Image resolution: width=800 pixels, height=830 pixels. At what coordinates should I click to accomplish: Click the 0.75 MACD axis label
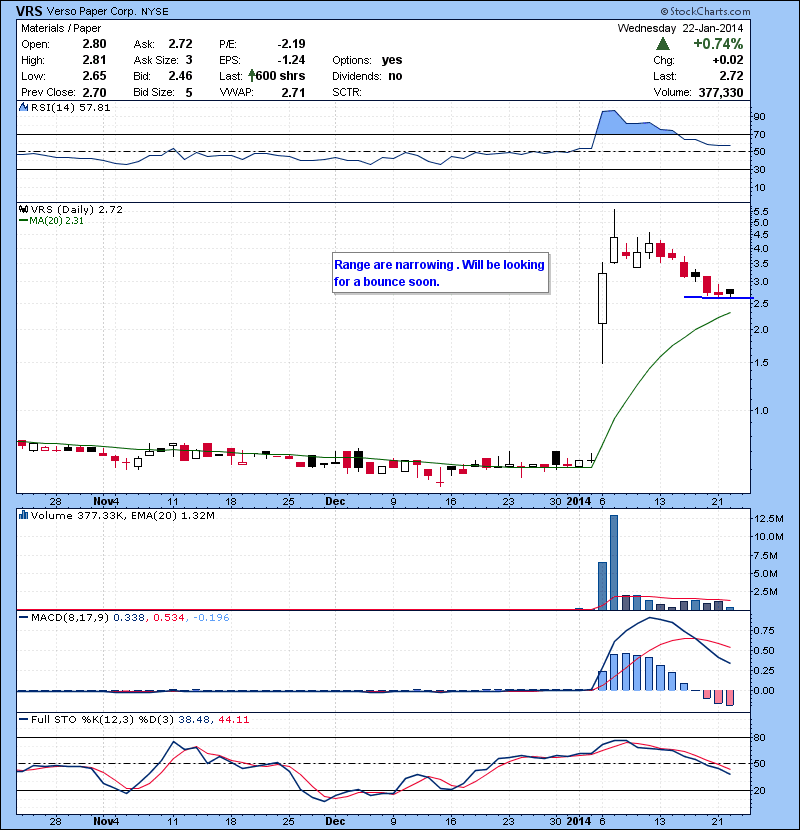pos(763,630)
